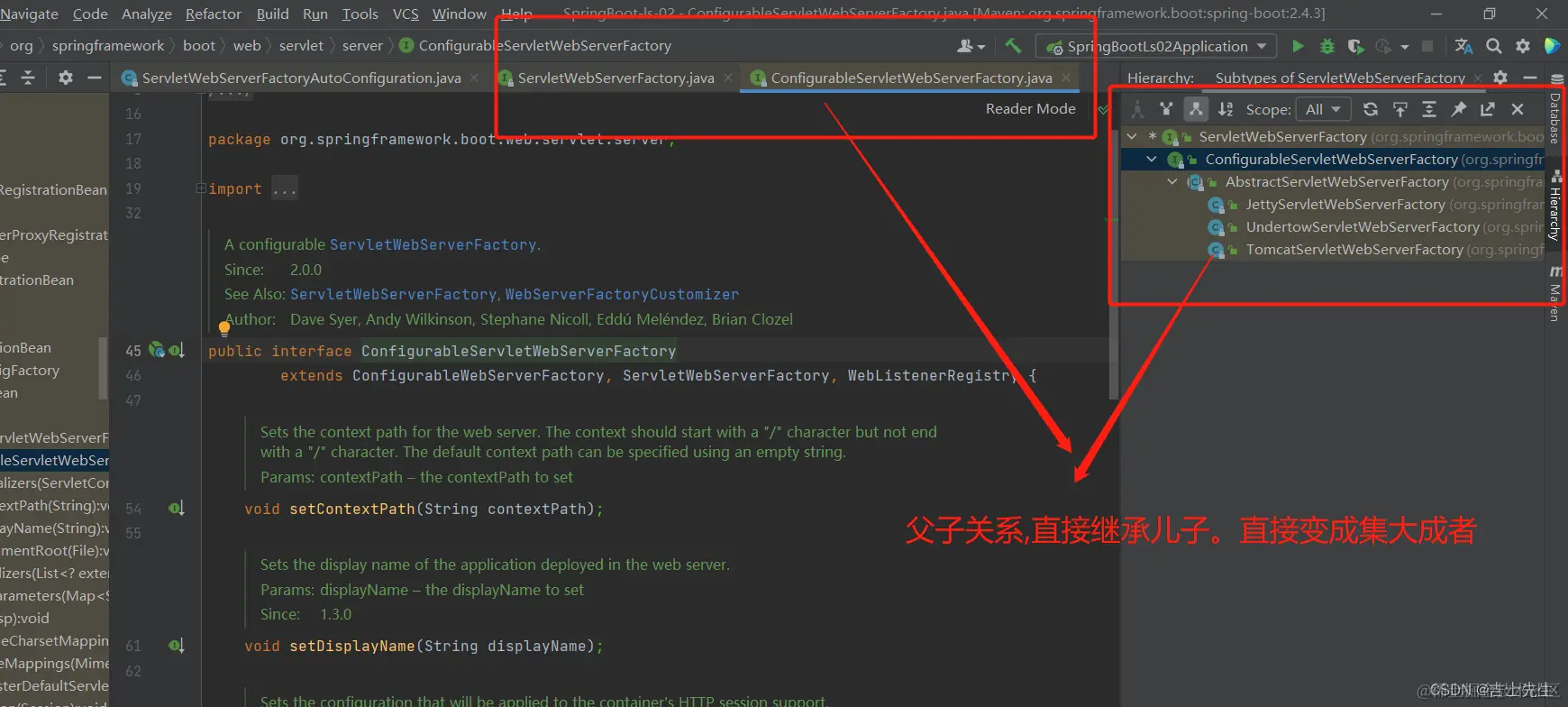Open the VCS menu
1568x707 pixels.
[x=406, y=14]
